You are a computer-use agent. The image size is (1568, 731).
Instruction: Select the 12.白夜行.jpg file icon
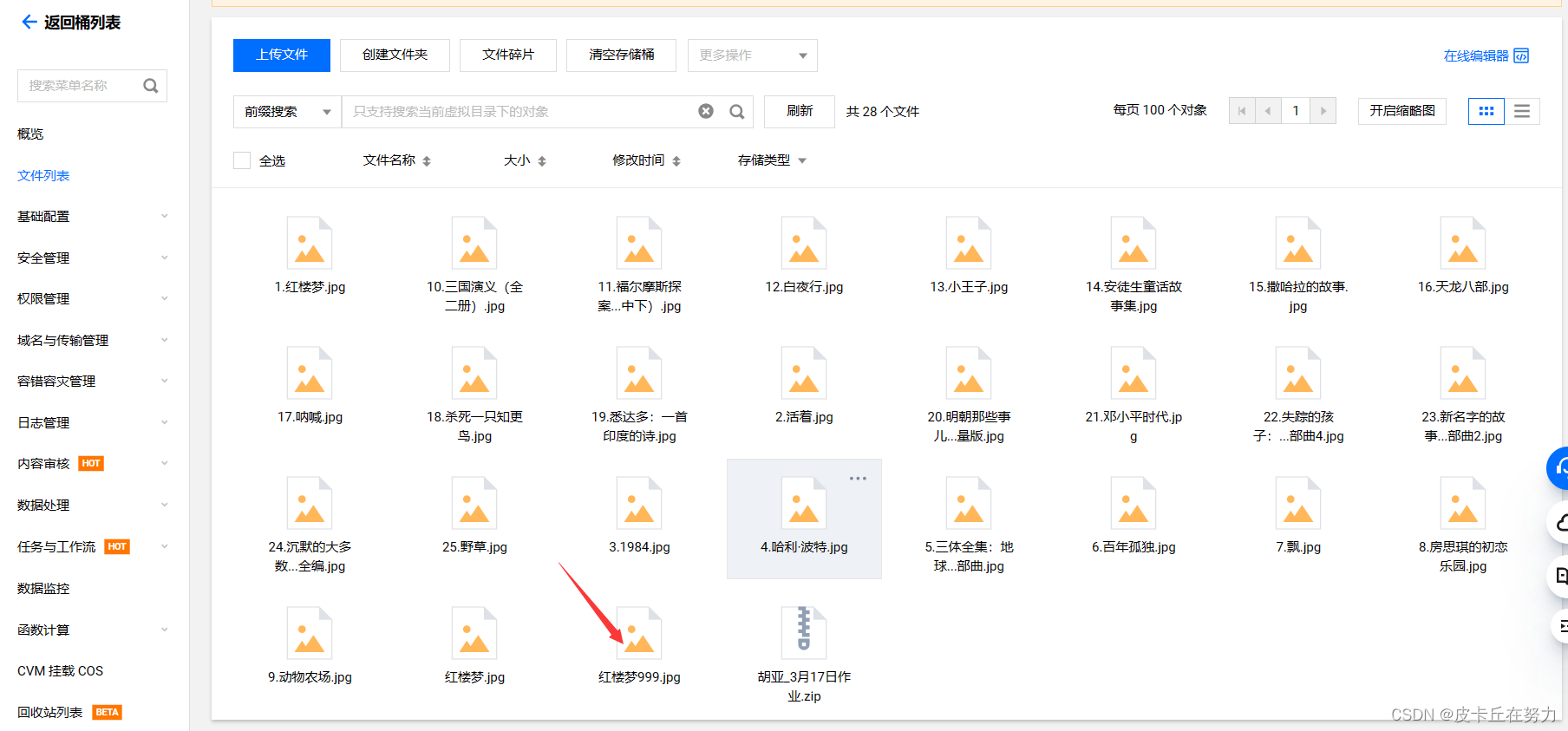804,243
